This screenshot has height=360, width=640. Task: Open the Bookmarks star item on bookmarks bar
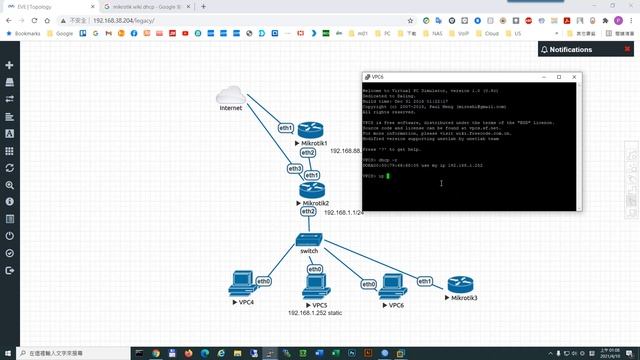pyautogui.click(x=24, y=33)
